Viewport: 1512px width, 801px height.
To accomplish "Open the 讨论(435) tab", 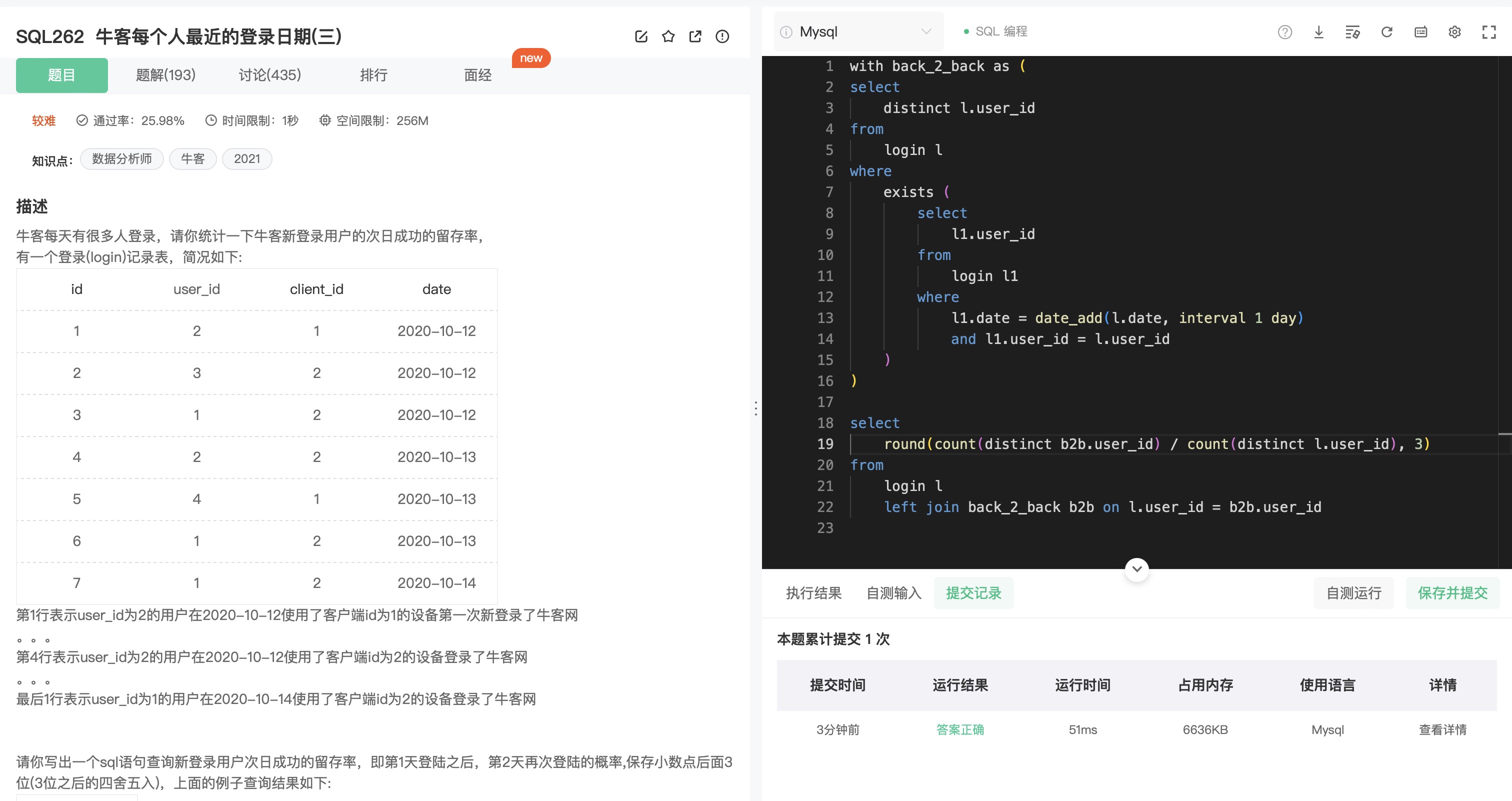I will point(269,75).
